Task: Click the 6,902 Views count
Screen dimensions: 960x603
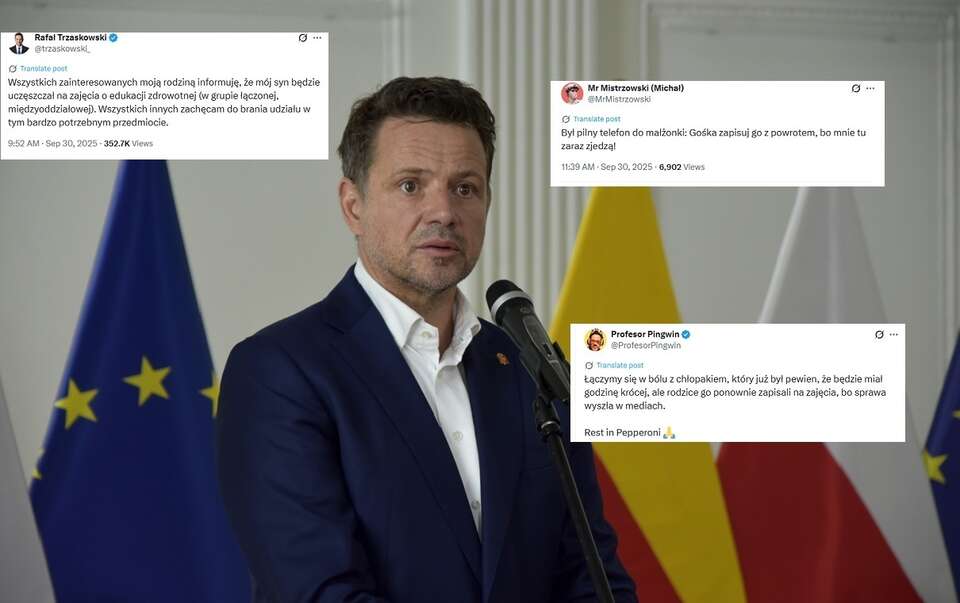Action: 681,167
